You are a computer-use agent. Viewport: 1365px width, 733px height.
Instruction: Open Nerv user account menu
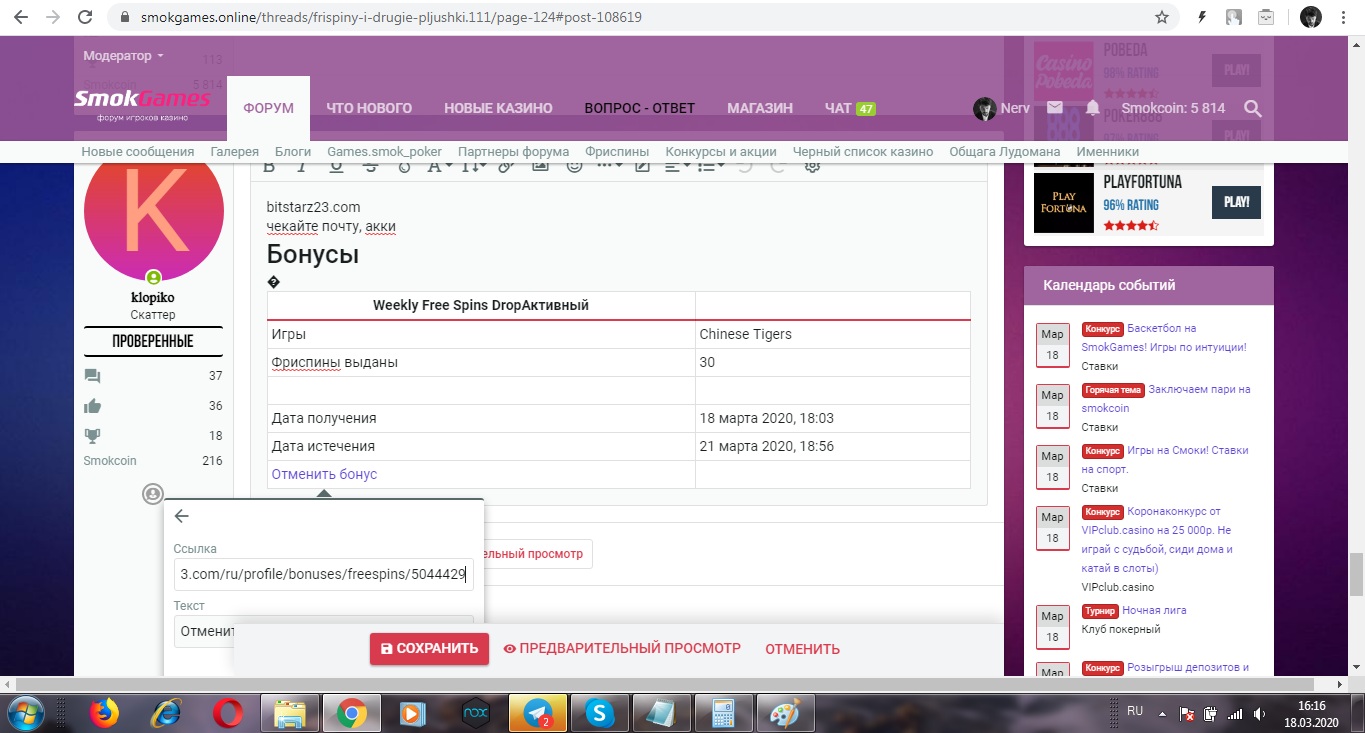pyautogui.click(x=1001, y=108)
